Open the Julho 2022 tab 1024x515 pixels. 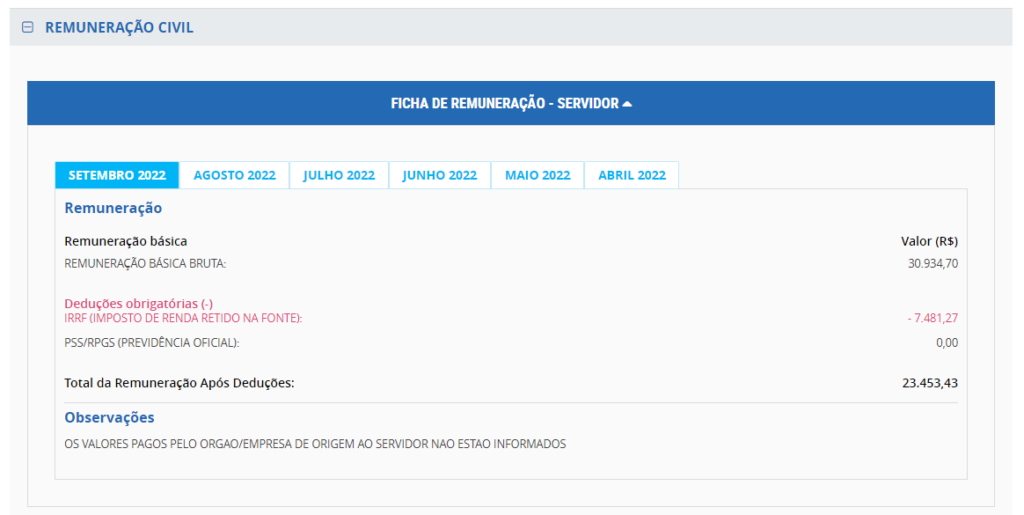click(x=339, y=175)
